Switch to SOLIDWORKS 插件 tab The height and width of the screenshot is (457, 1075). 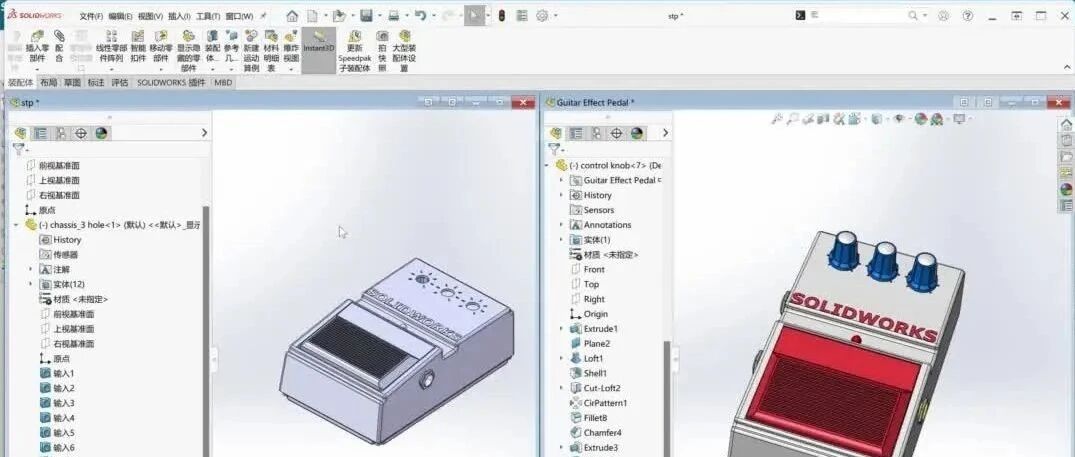coord(171,82)
